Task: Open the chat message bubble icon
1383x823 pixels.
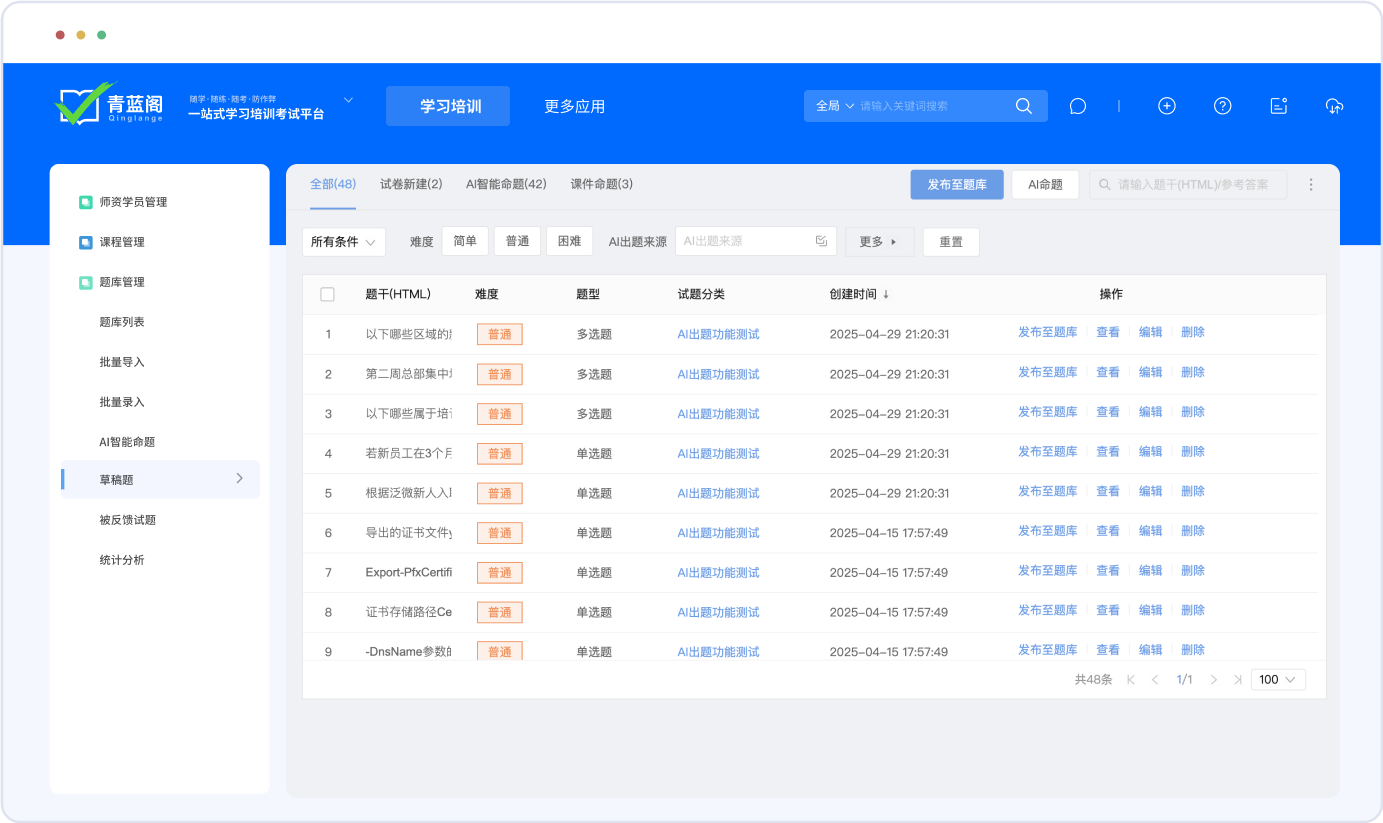Action: tap(1077, 106)
